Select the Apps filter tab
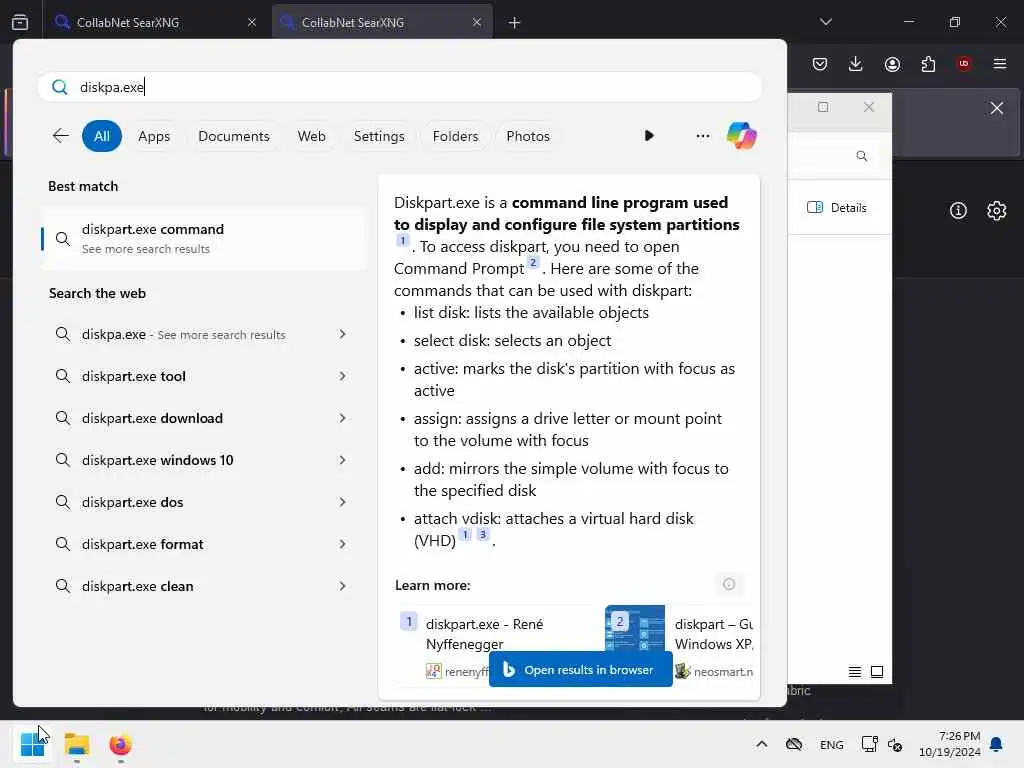 coord(154,136)
